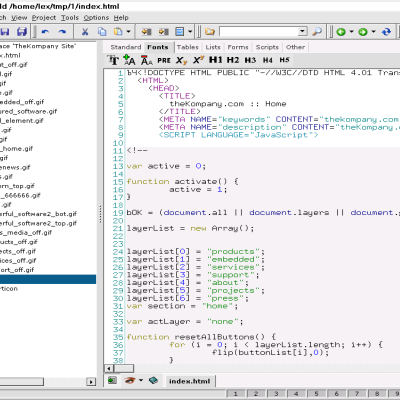Switch to virtual desktop 1 in pager
Screen dimensions: 400x400
click(235, 394)
